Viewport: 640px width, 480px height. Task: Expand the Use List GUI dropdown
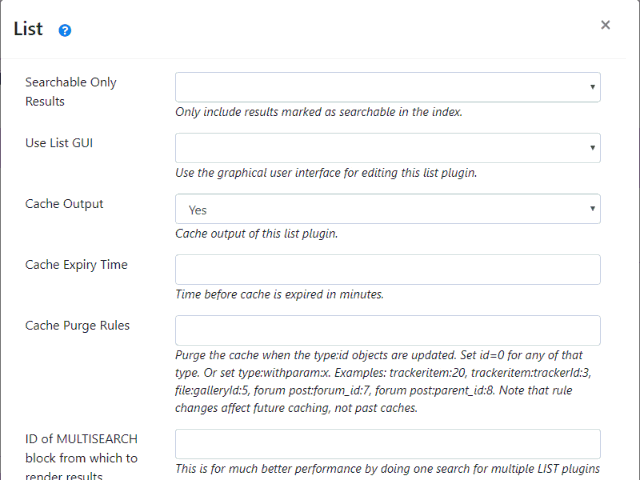pyautogui.click(x=387, y=148)
